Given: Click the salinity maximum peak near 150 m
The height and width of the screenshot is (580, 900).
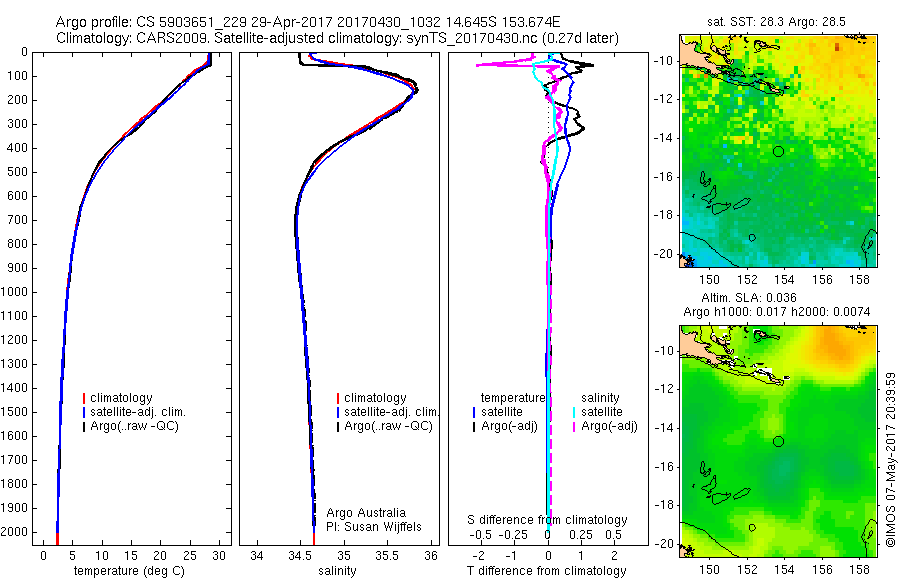Looking at the screenshot, I should click(x=416, y=90).
